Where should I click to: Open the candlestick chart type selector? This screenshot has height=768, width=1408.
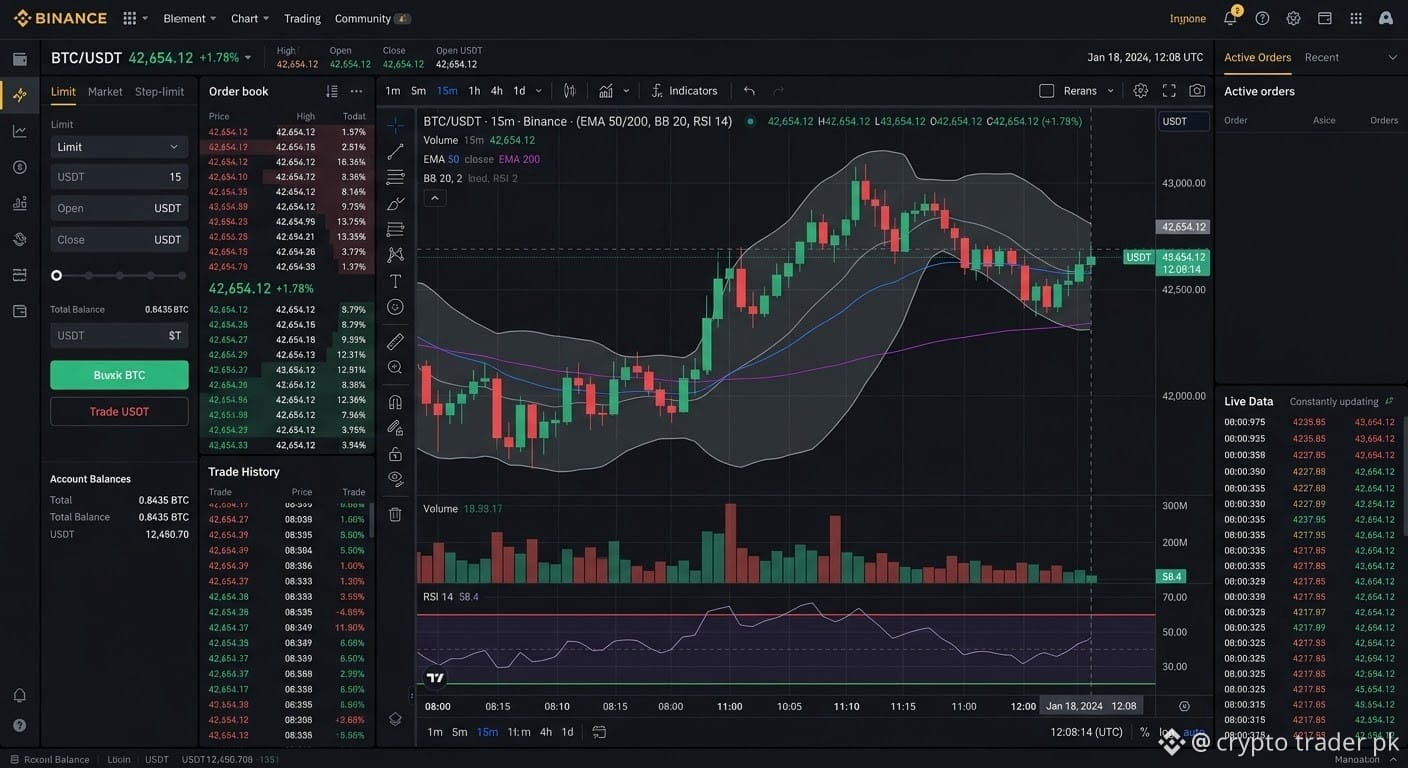coord(570,91)
